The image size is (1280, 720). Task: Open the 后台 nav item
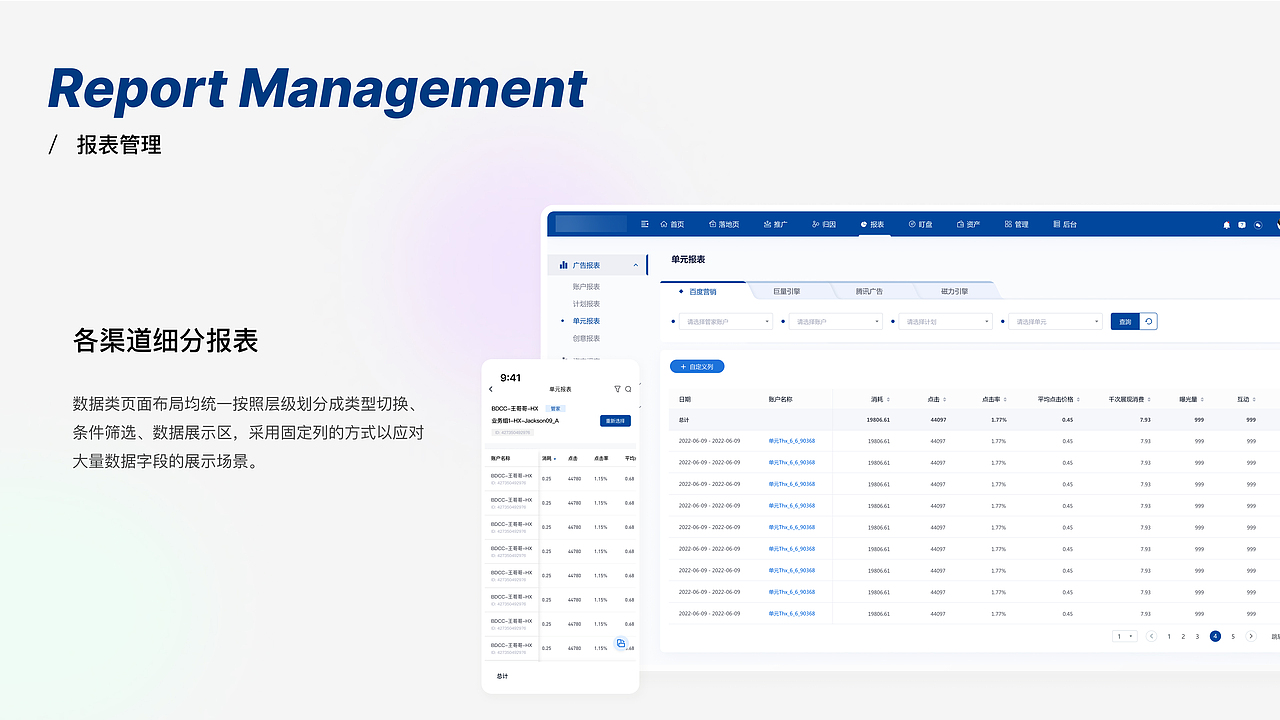coord(1065,224)
